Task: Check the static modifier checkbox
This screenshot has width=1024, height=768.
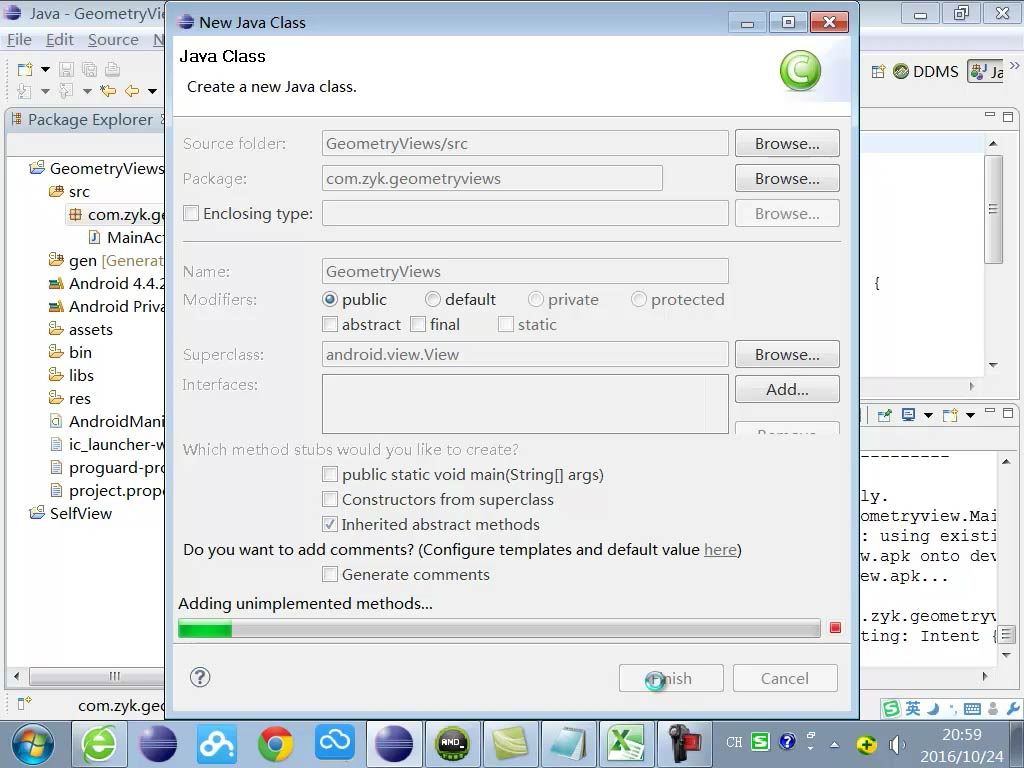Action: point(505,325)
